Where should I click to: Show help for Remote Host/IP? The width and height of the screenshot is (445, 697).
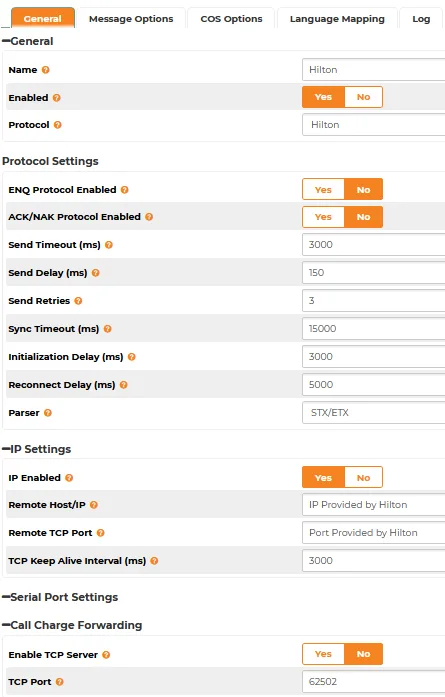click(93, 505)
